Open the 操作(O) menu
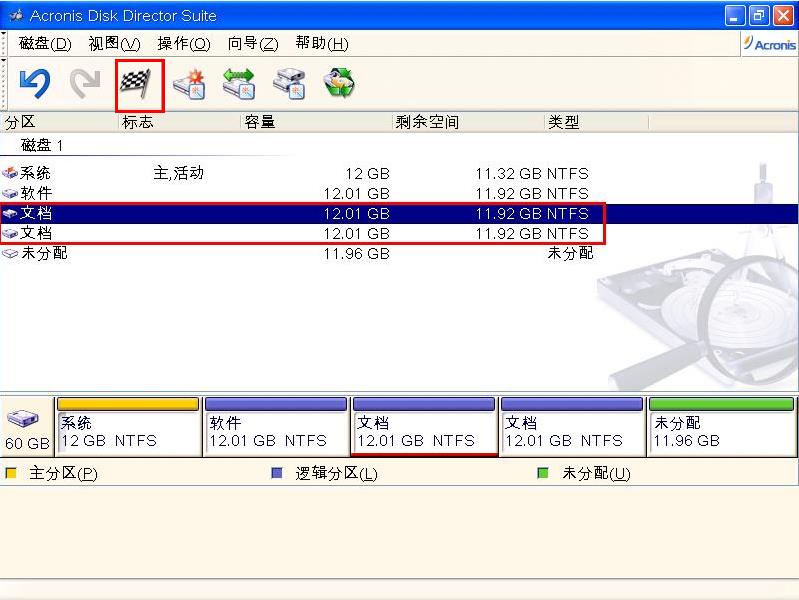The width and height of the screenshot is (799, 600). [184, 44]
